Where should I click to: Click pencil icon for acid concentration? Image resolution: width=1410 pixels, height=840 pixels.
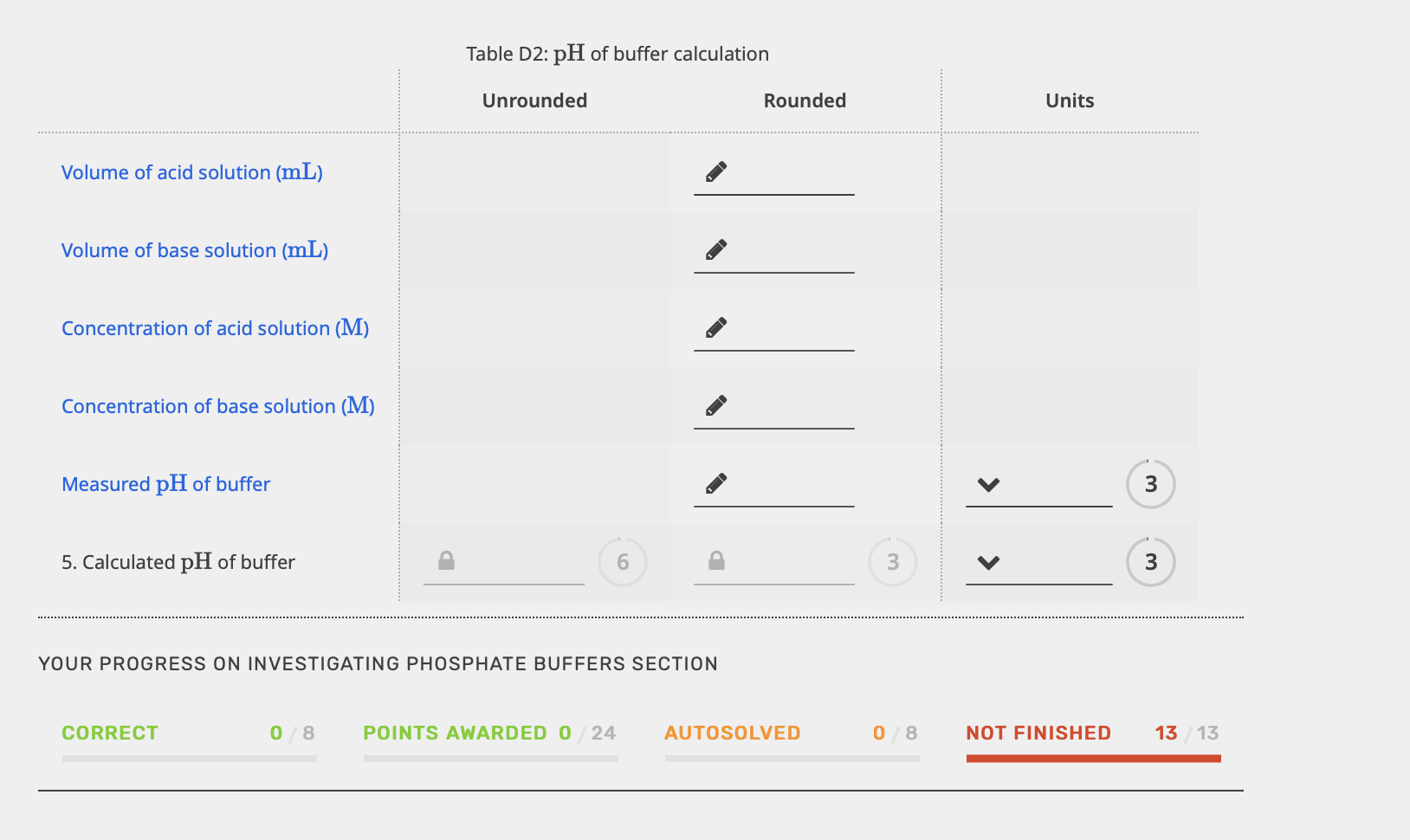point(716,327)
